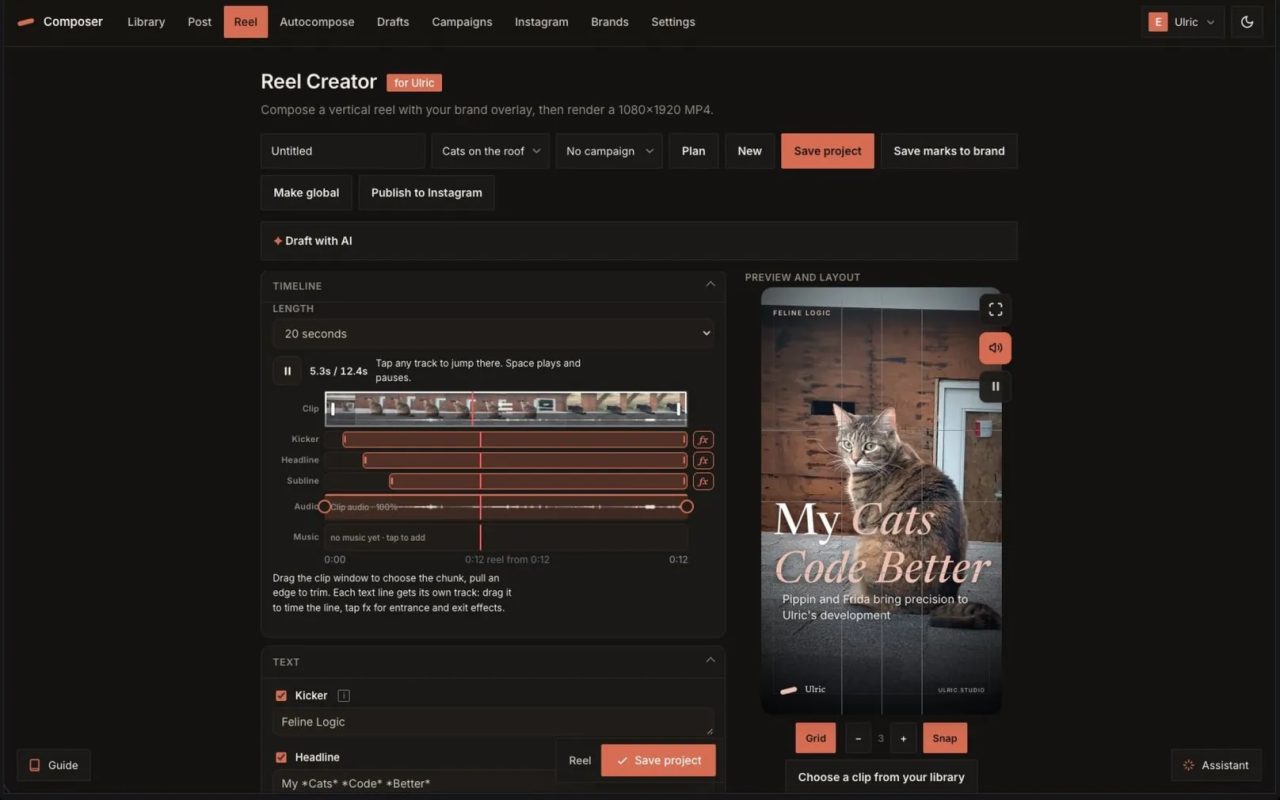Screen dimensions: 1280x800
Task: Uncheck the Headline checkbox
Action: (x=281, y=757)
